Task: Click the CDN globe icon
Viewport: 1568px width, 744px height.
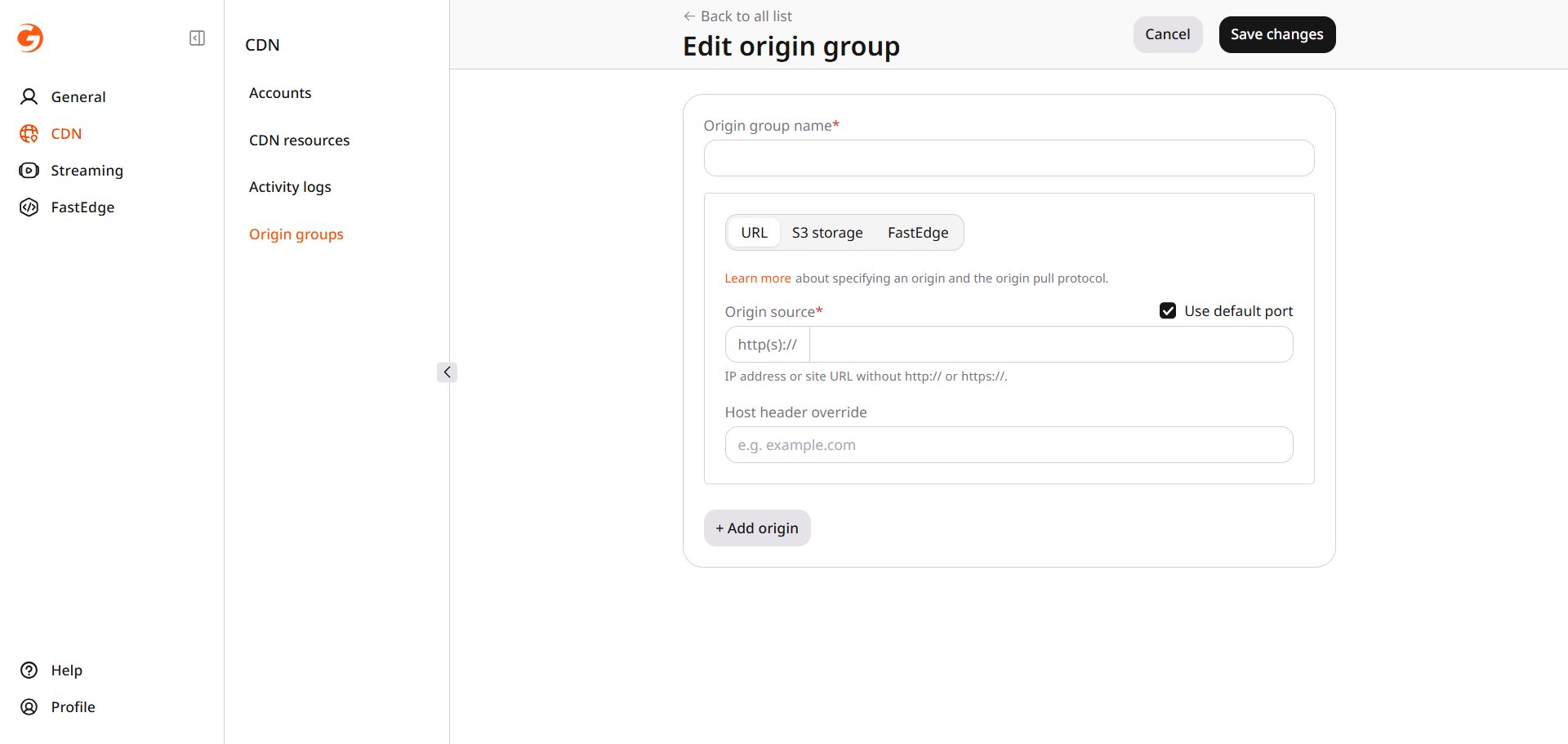Action: 29,134
